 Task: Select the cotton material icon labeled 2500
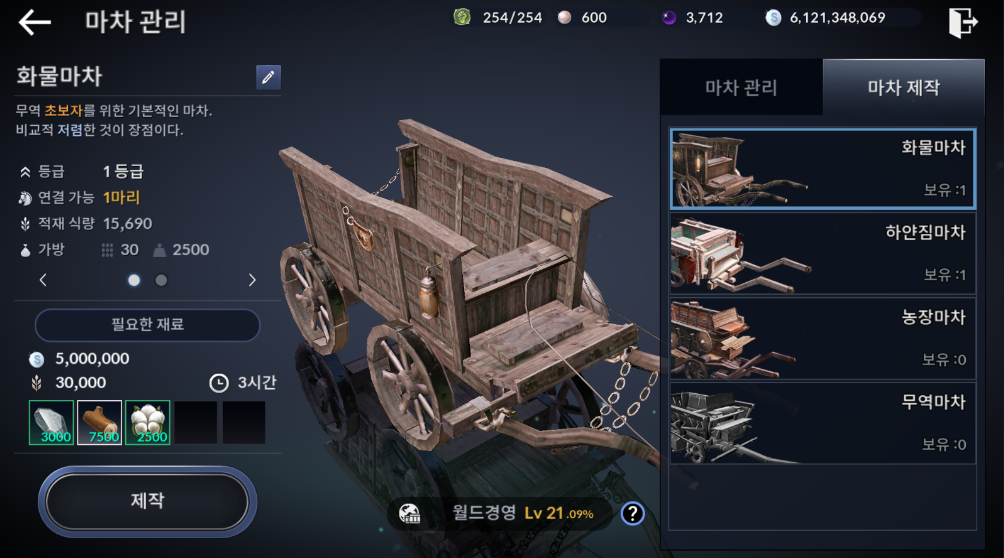point(148,422)
